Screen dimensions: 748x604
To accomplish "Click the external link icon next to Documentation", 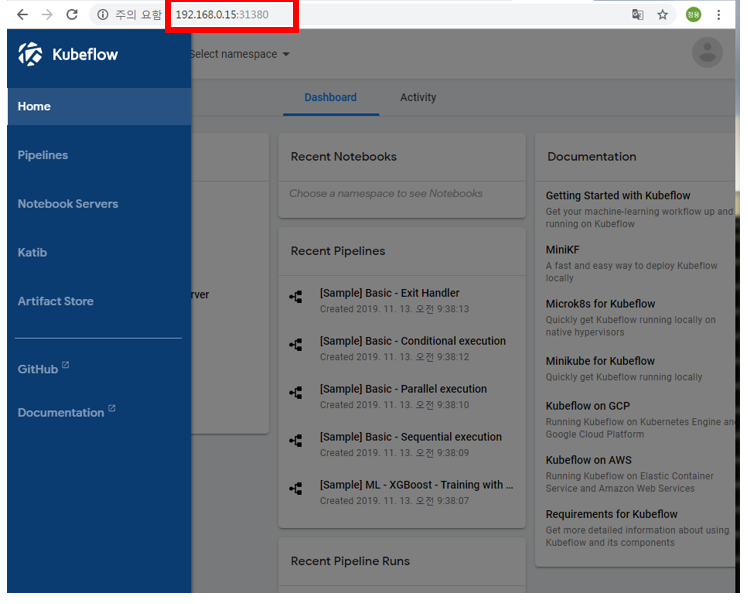I will coord(112,408).
